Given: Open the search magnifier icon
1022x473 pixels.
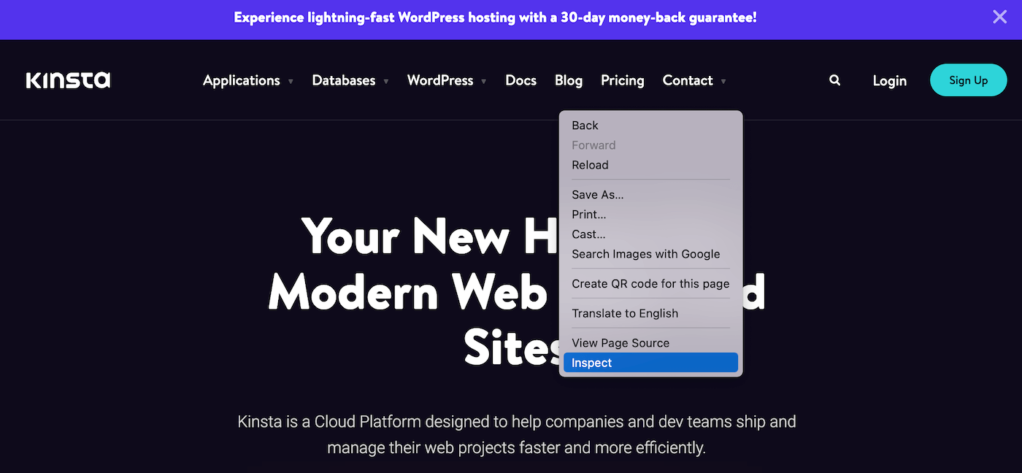Looking at the screenshot, I should (x=835, y=81).
